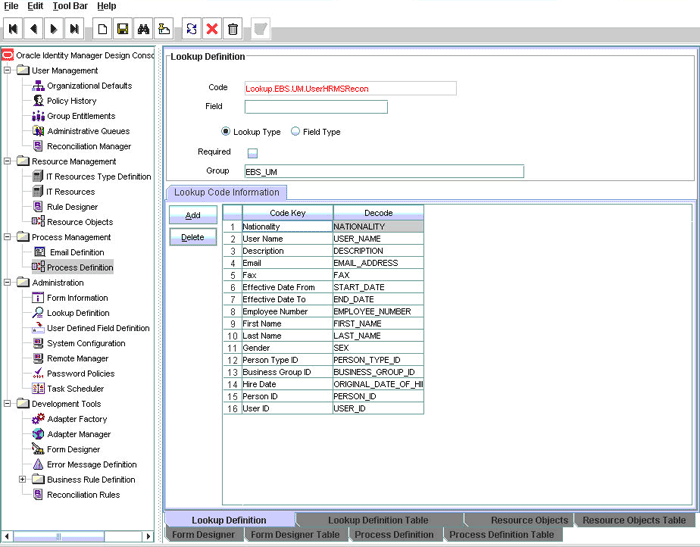This screenshot has height=547, width=700.
Task: Go to next record toolbar icon
Action: coord(54,29)
